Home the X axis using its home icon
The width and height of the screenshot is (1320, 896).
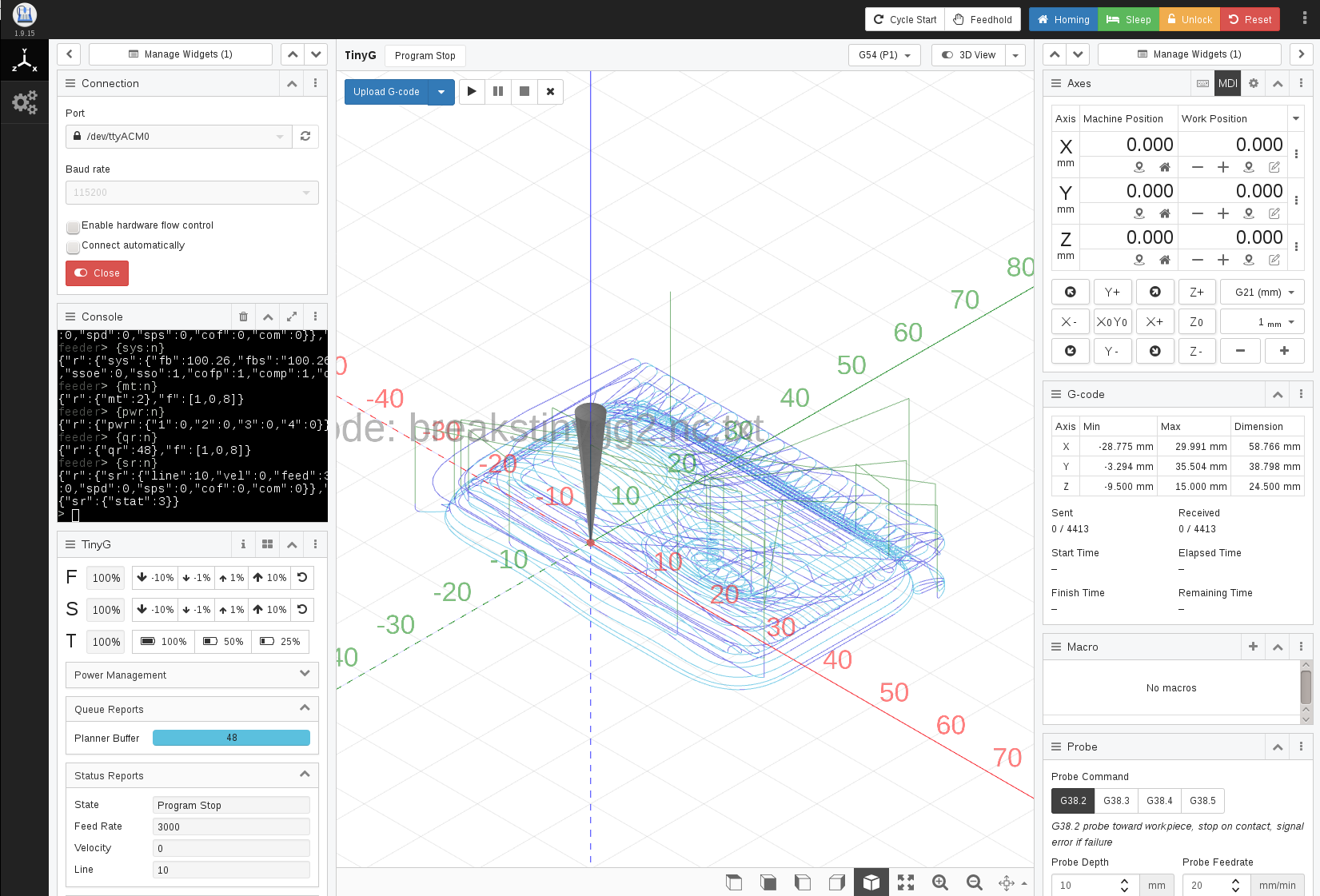(1164, 167)
